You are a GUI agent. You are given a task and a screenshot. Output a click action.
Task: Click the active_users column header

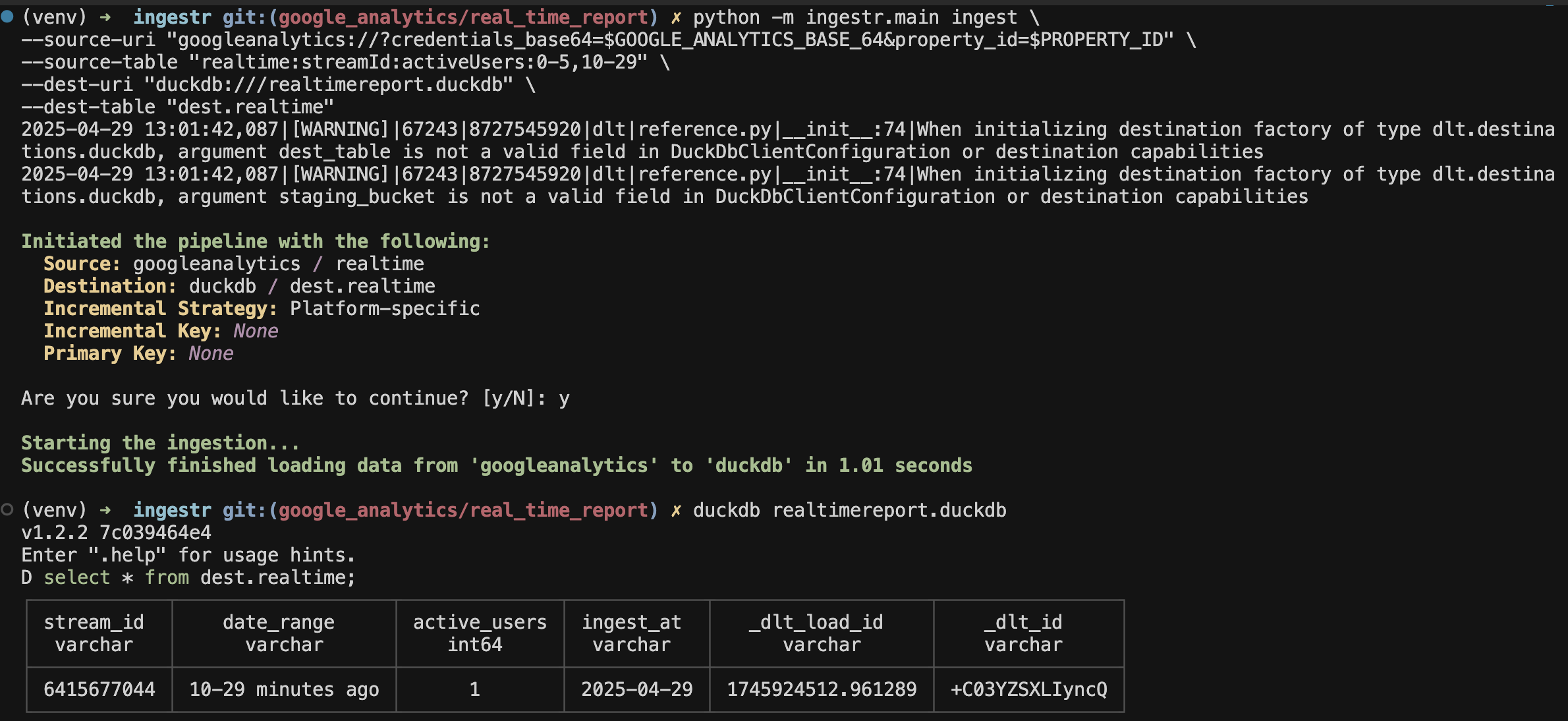click(x=480, y=633)
